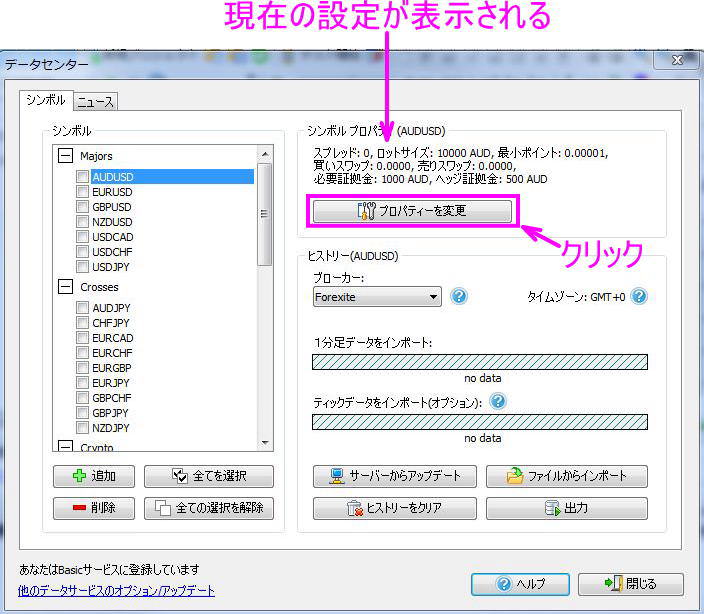Click the export icon on 出力
This screenshot has width=704, height=614.
point(552,508)
